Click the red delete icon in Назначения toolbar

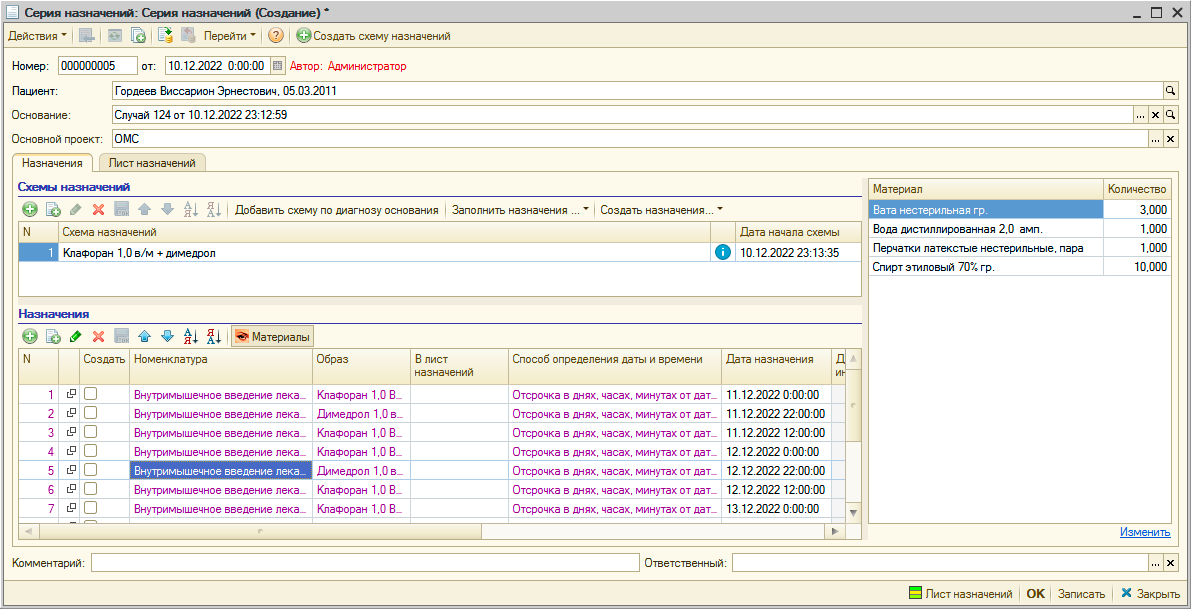(x=98, y=337)
